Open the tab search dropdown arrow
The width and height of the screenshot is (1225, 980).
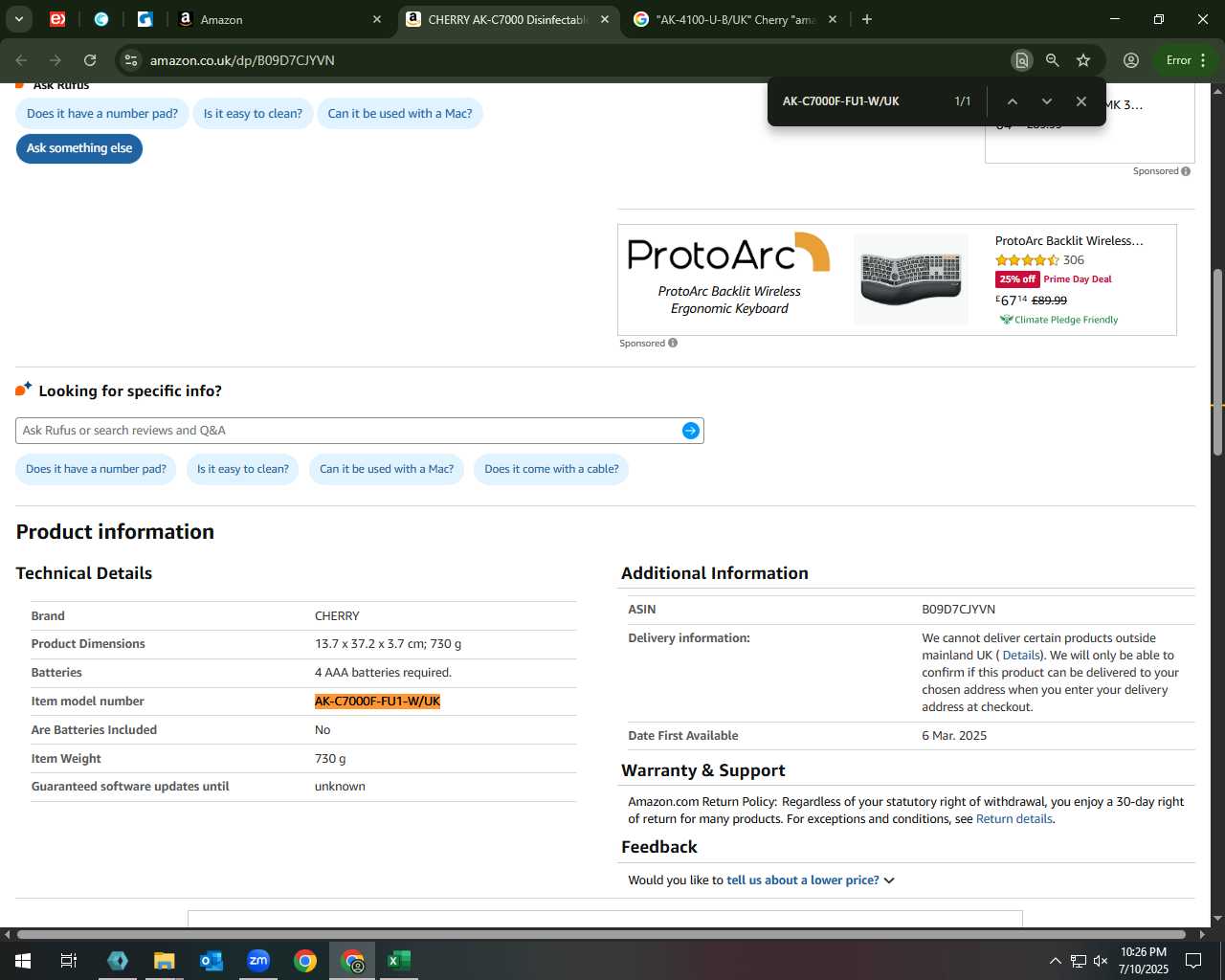(x=18, y=19)
